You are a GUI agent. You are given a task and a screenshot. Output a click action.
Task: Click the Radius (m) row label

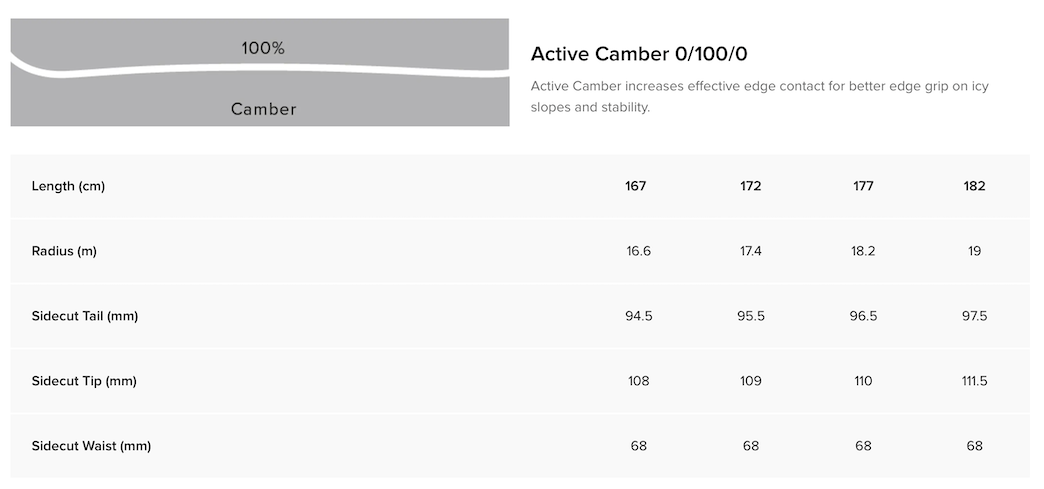[64, 251]
